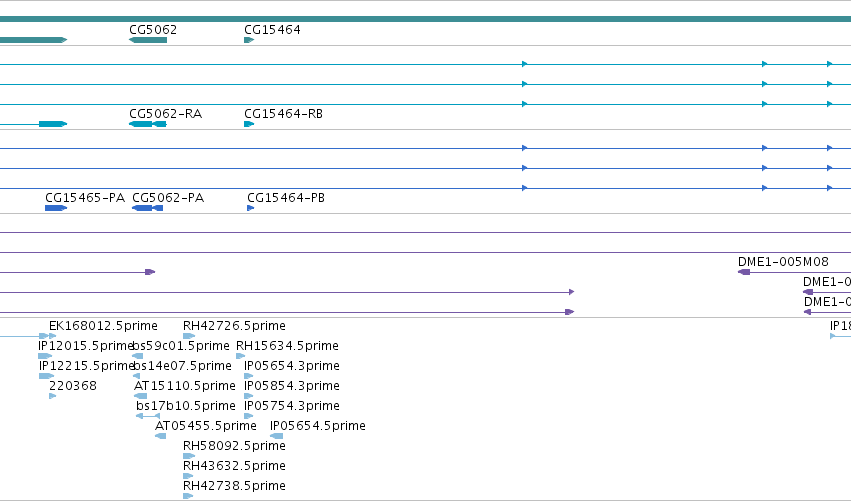The image size is (851, 501).
Task: Select the purple arrow glyph under DME1-005M08
Action: tap(744, 272)
